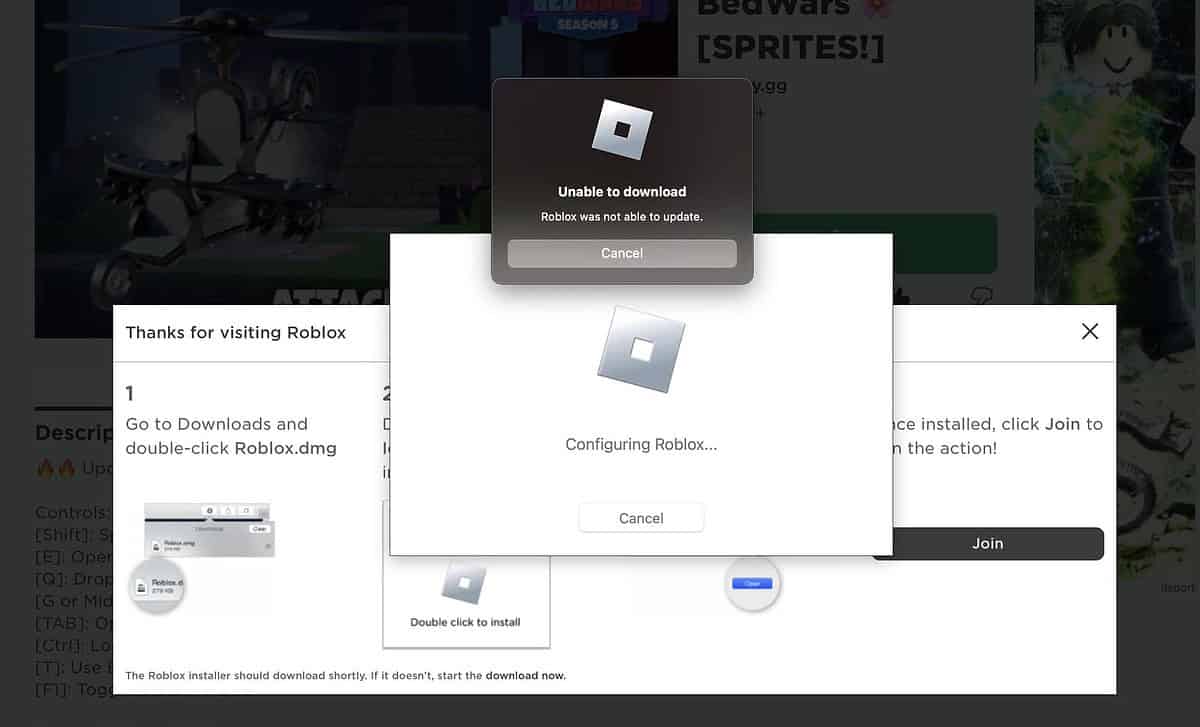Click the thumbs-down dislike icon
This screenshot has height=727, width=1200.
982,295
